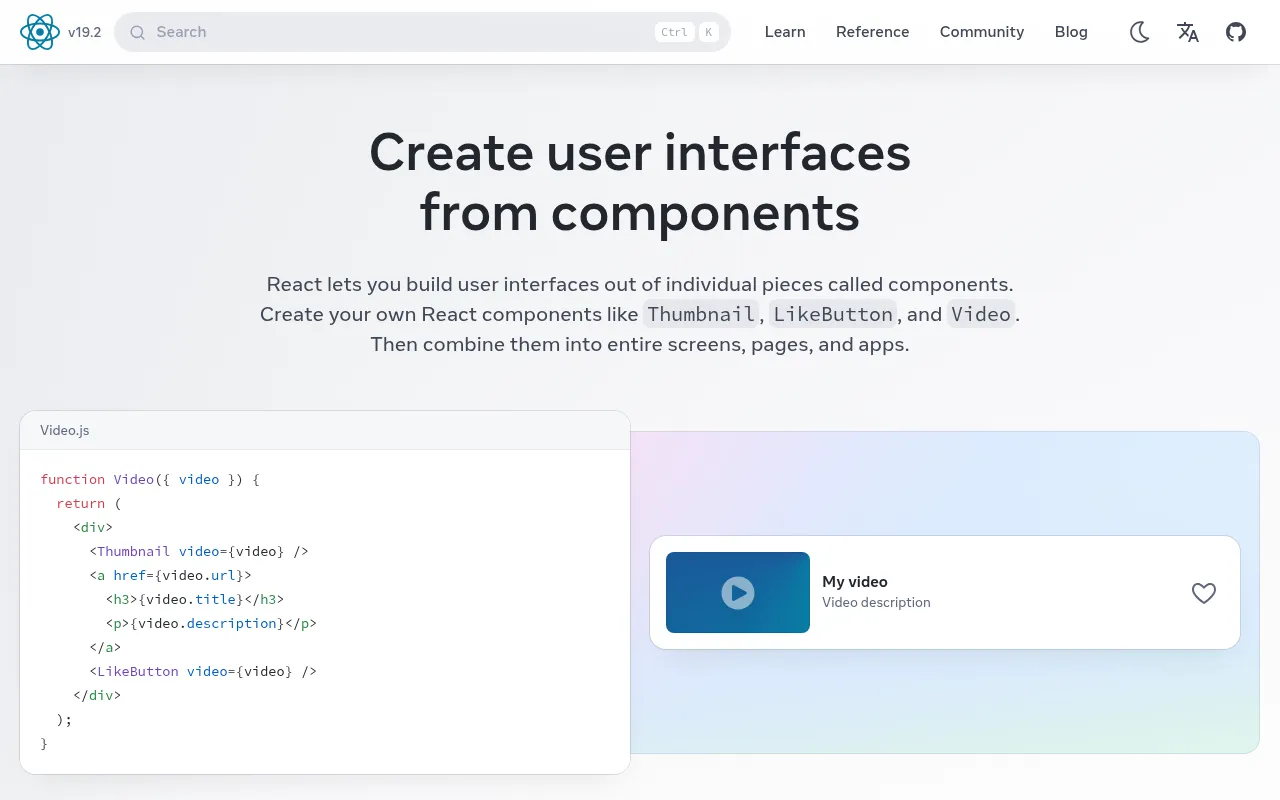Open the Reference menu item
This screenshot has height=800, width=1280.
(x=873, y=32)
